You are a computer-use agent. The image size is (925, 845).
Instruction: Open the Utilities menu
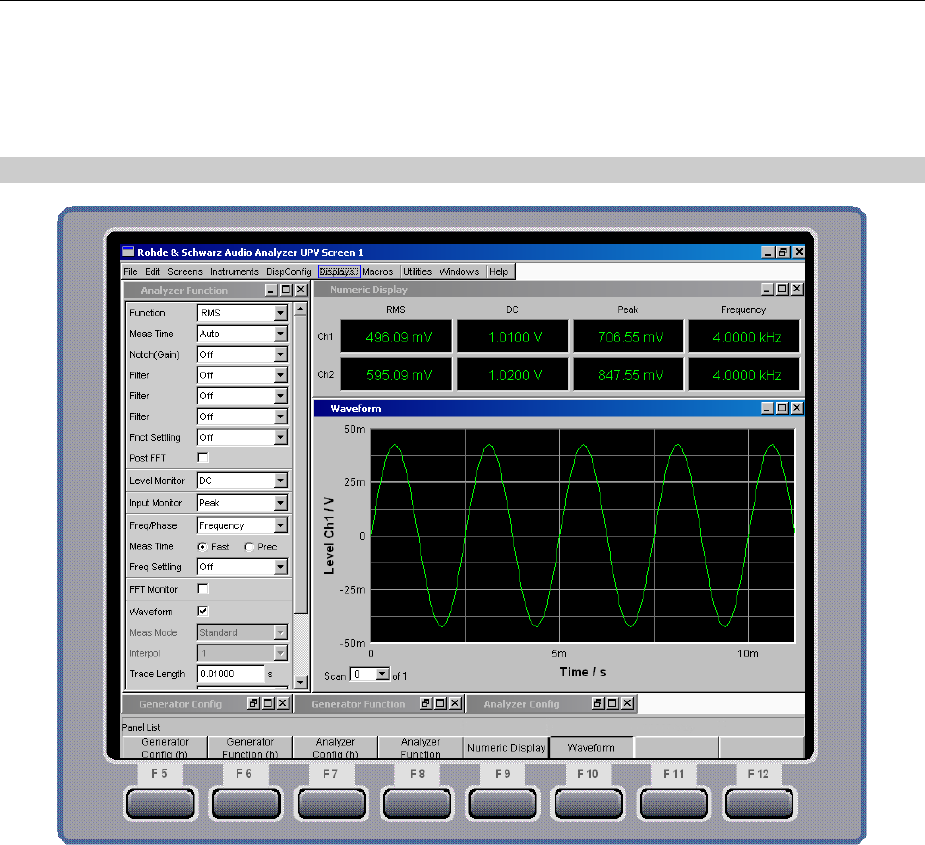click(417, 271)
